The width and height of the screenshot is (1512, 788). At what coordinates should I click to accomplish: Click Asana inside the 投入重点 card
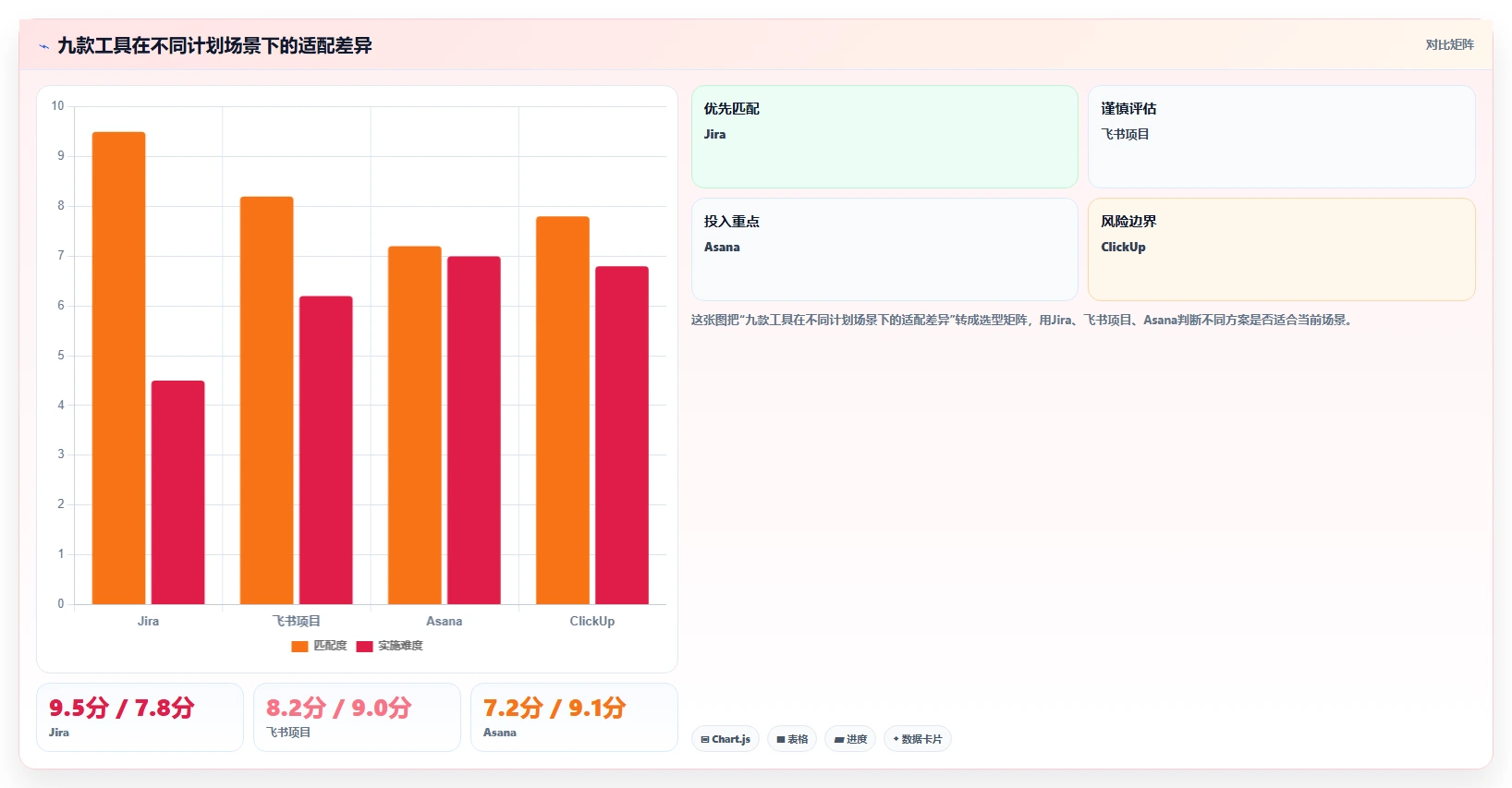pyautogui.click(x=722, y=247)
